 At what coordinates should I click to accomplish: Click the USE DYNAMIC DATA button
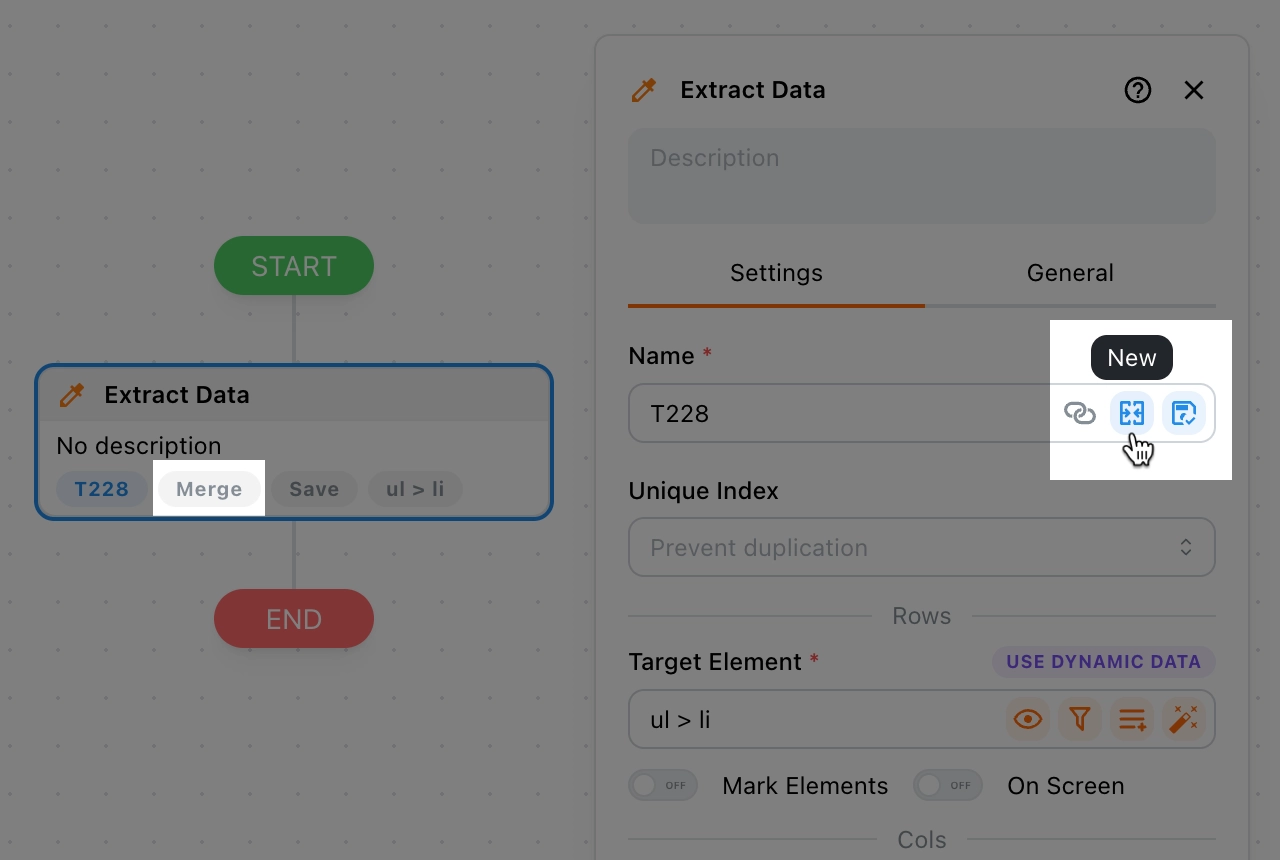point(1103,662)
